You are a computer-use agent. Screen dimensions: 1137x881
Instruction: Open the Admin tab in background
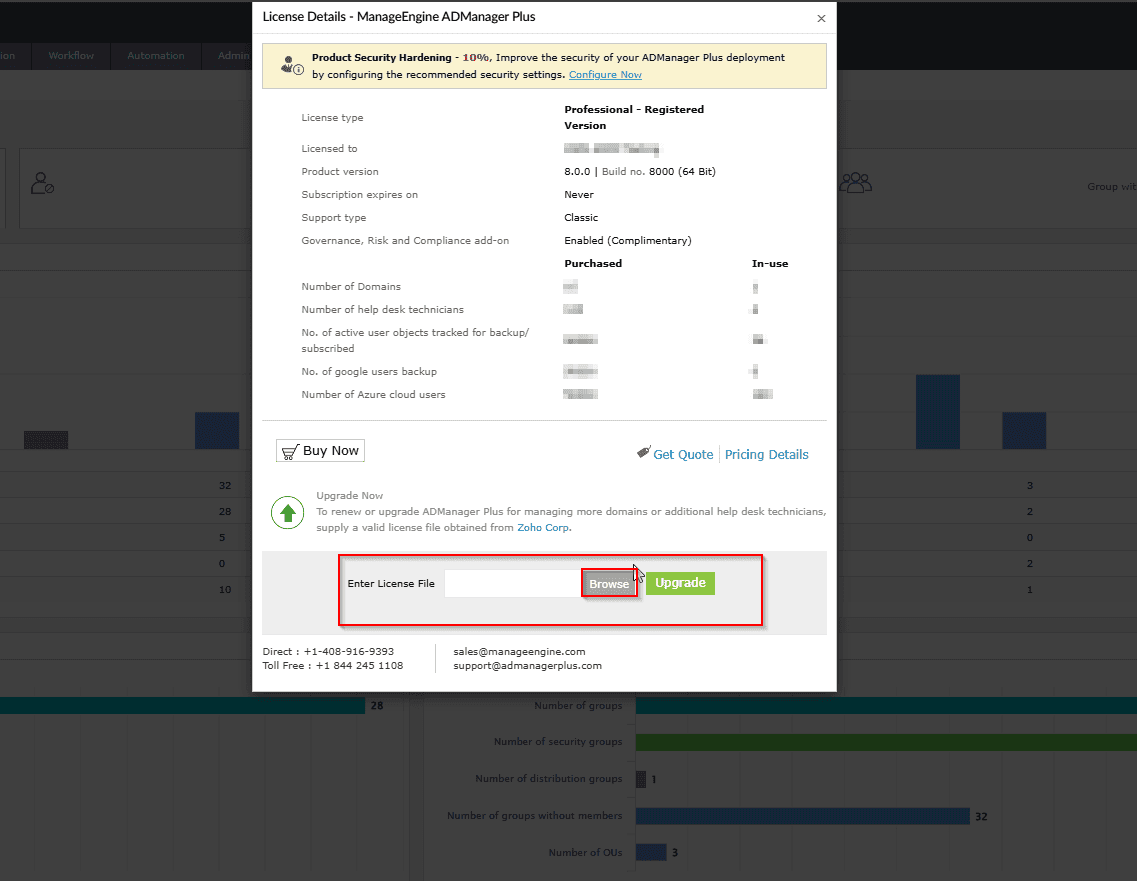coord(233,56)
